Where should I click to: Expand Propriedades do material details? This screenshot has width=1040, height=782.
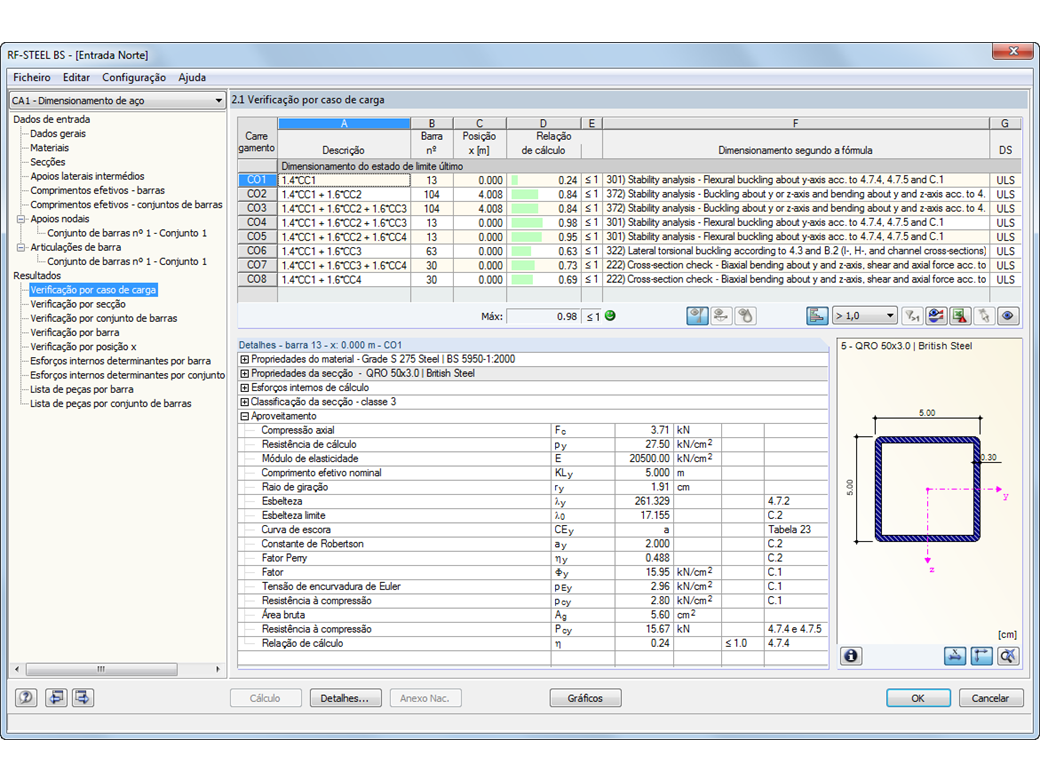(x=244, y=359)
